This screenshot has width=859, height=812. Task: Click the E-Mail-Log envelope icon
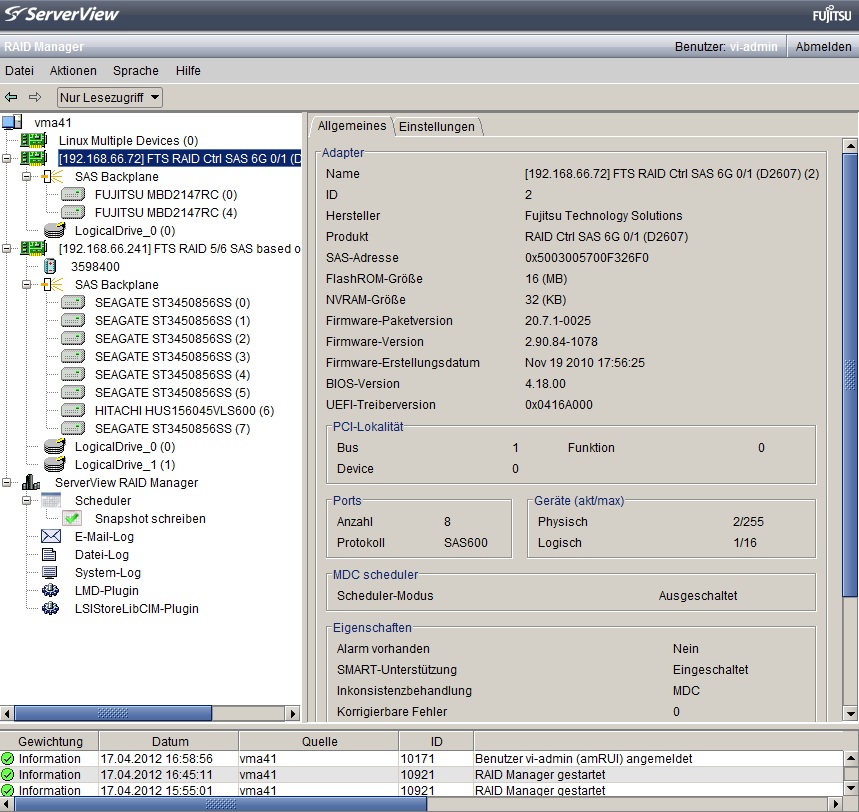coord(51,537)
